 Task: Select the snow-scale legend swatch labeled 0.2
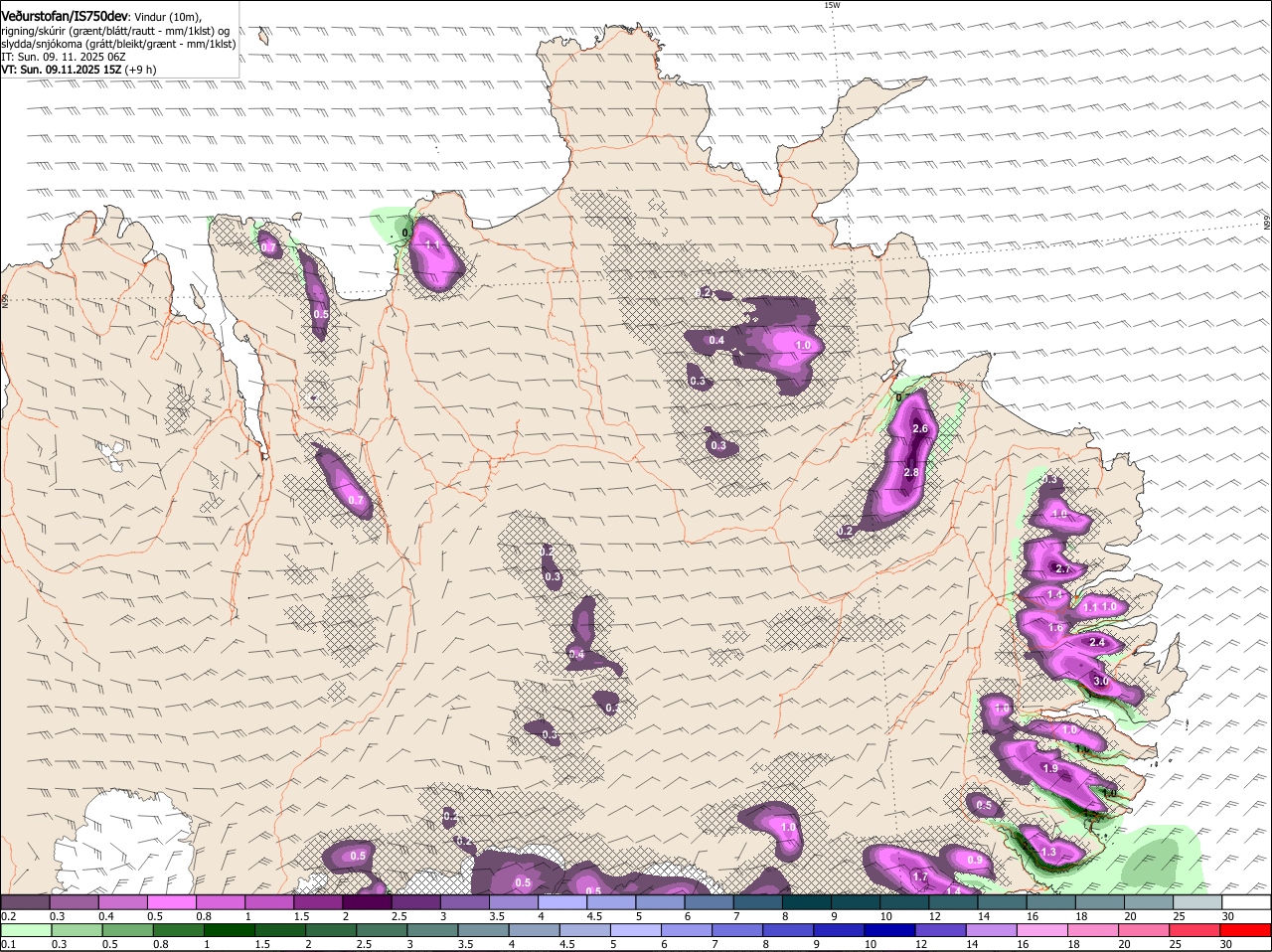click(x=25, y=902)
